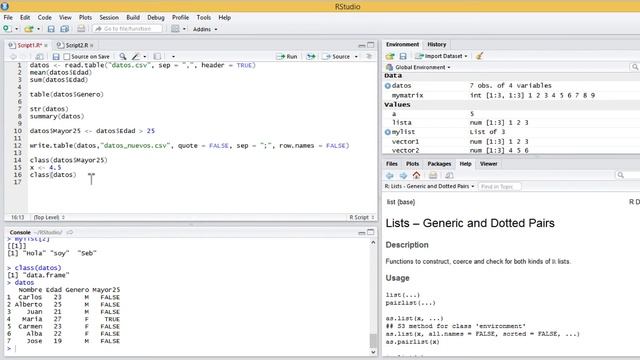Screen dimensions: 640x360
Task: Load workspace icon in Environment pane
Action: coord(390,56)
